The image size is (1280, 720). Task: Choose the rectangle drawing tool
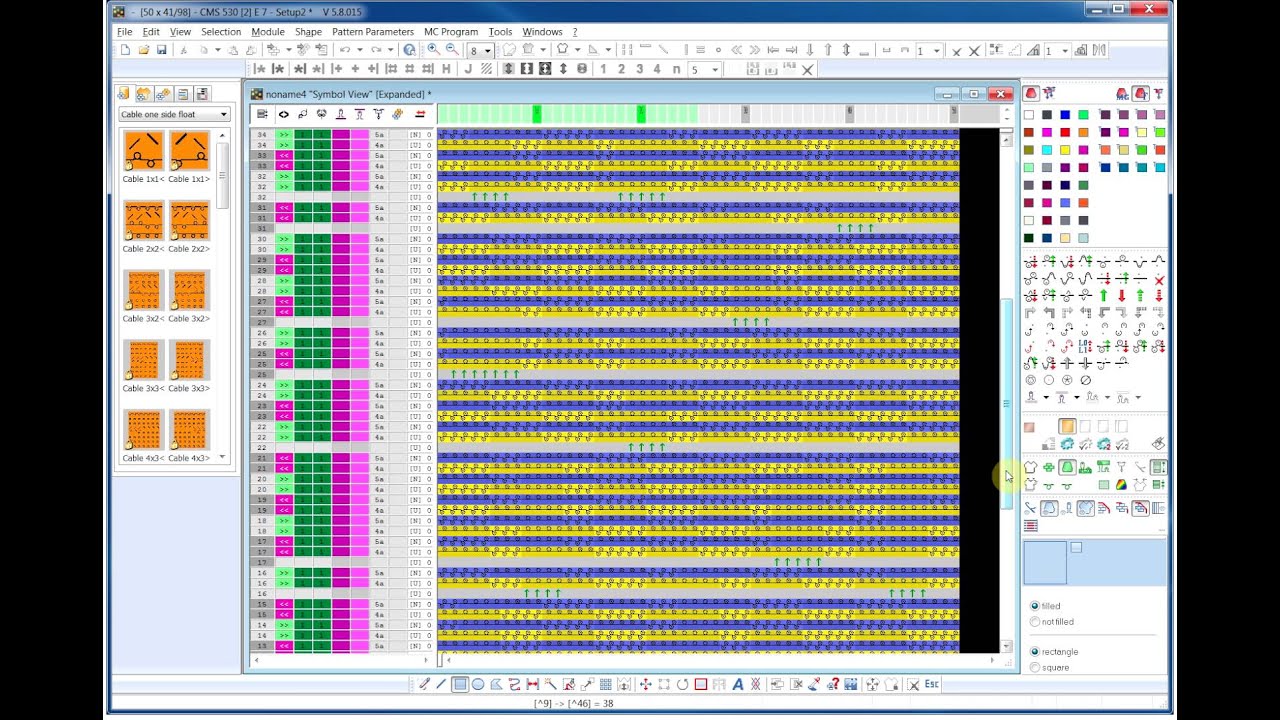(459, 685)
